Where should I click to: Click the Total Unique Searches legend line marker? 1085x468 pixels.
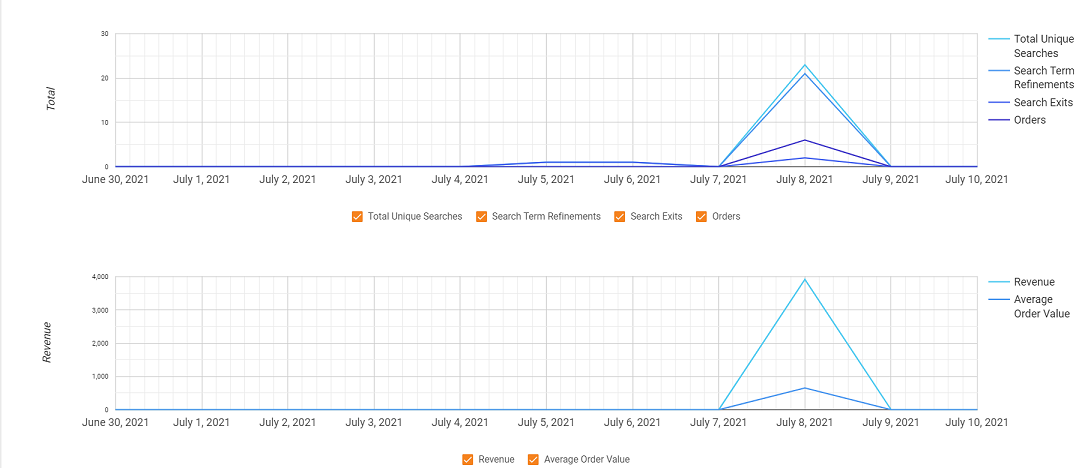pos(998,39)
